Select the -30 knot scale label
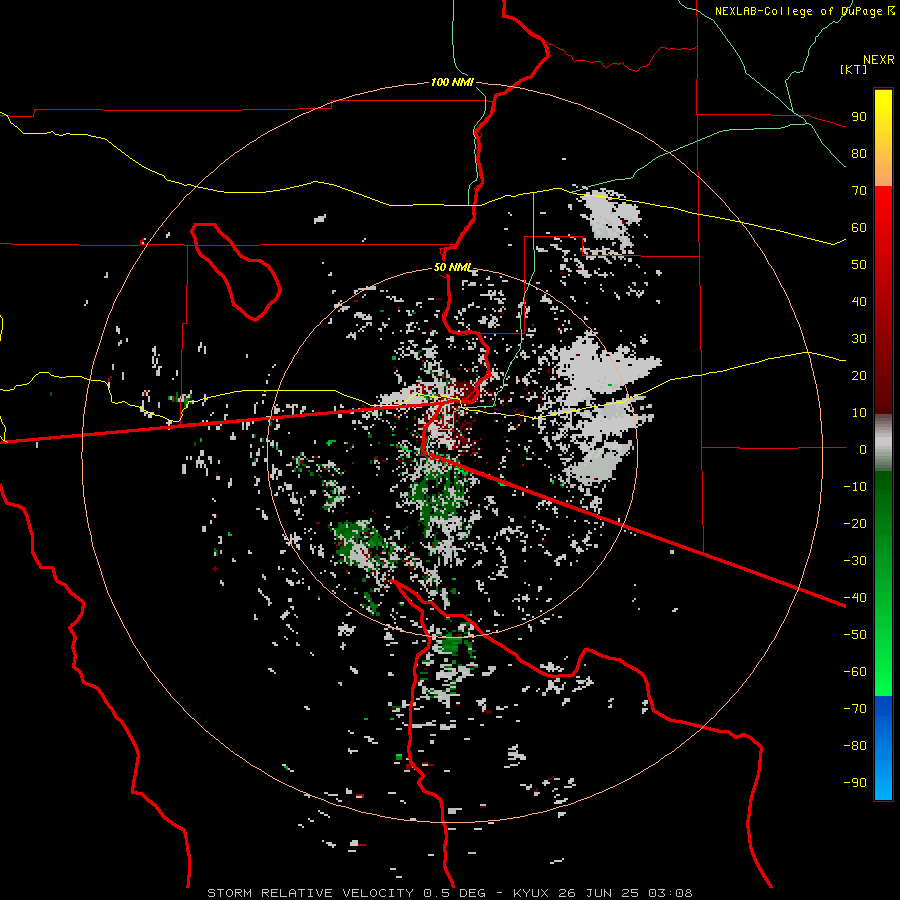Image resolution: width=900 pixels, height=900 pixels. tap(855, 561)
